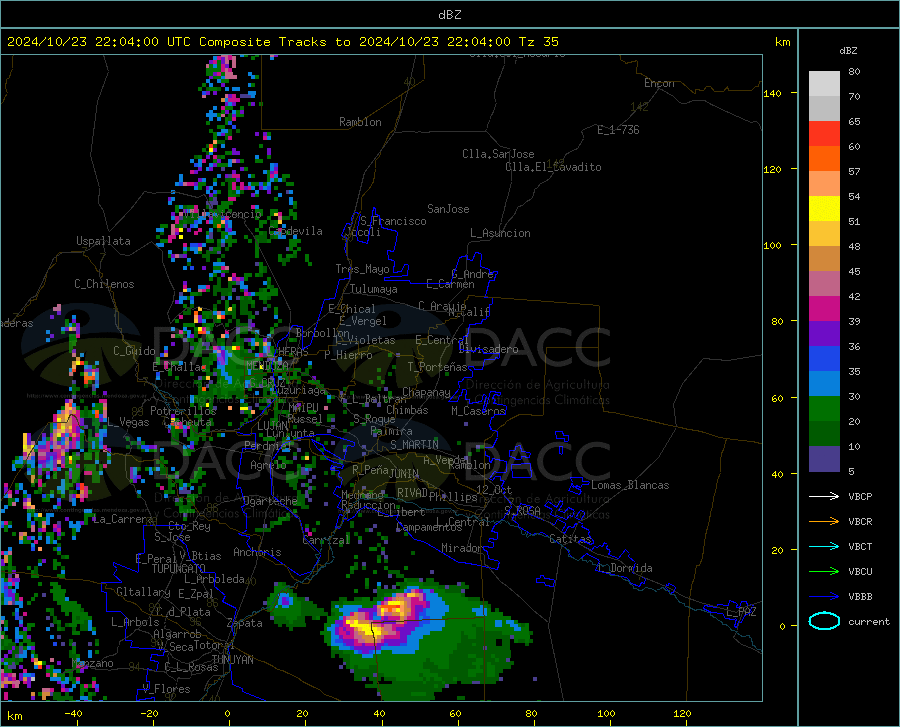The image size is (900, 727).
Task: Select the red 60 dBZ color swatch
Action: tap(824, 134)
